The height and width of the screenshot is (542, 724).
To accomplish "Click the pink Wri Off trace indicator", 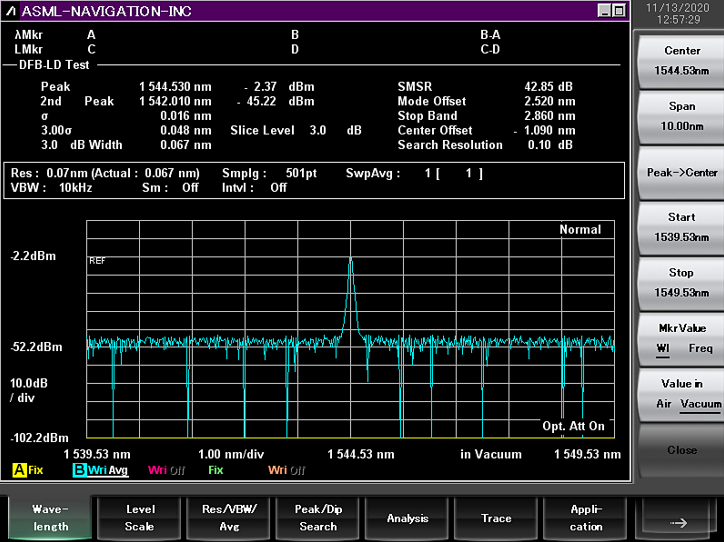I will coord(166,470).
